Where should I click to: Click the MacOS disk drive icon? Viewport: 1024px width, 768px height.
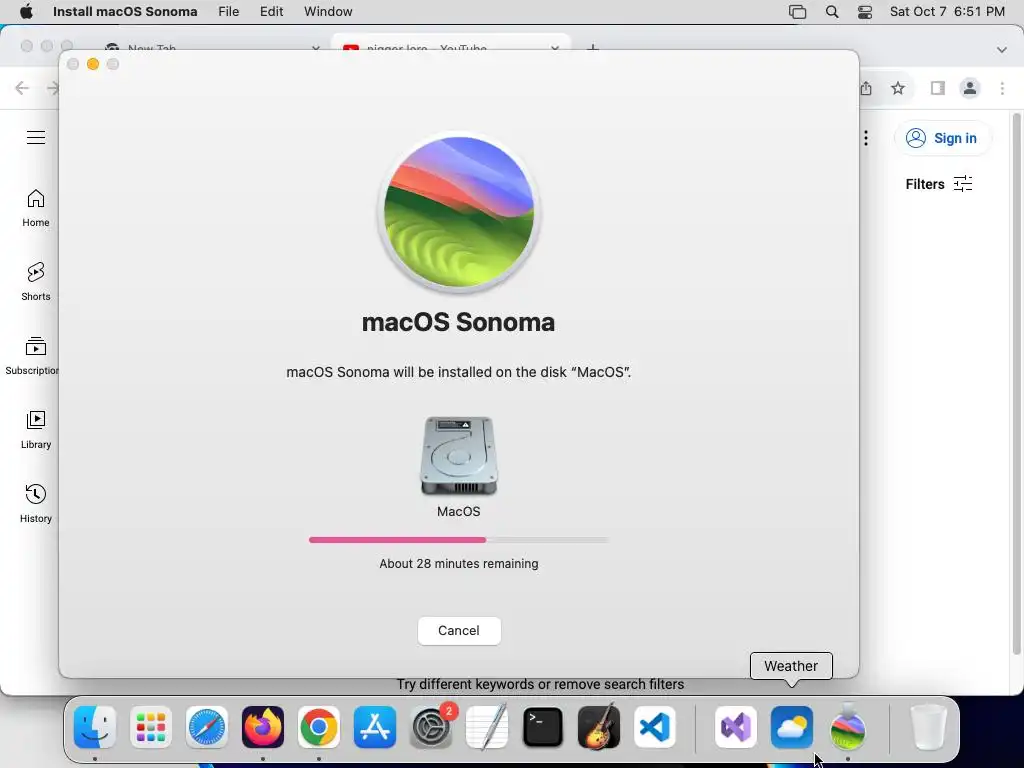pyautogui.click(x=458, y=456)
